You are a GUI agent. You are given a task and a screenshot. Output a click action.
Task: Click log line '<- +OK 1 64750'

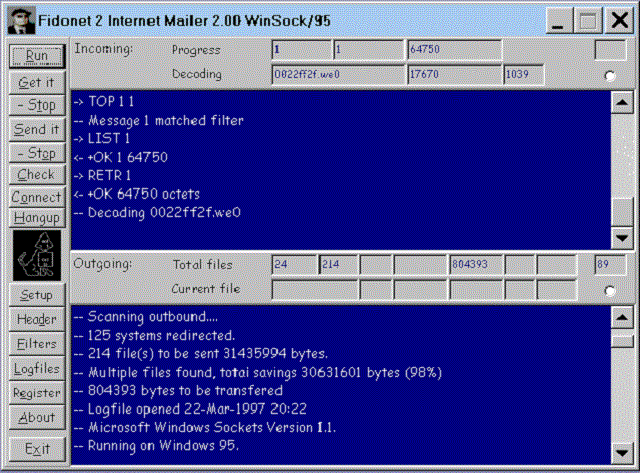point(120,158)
